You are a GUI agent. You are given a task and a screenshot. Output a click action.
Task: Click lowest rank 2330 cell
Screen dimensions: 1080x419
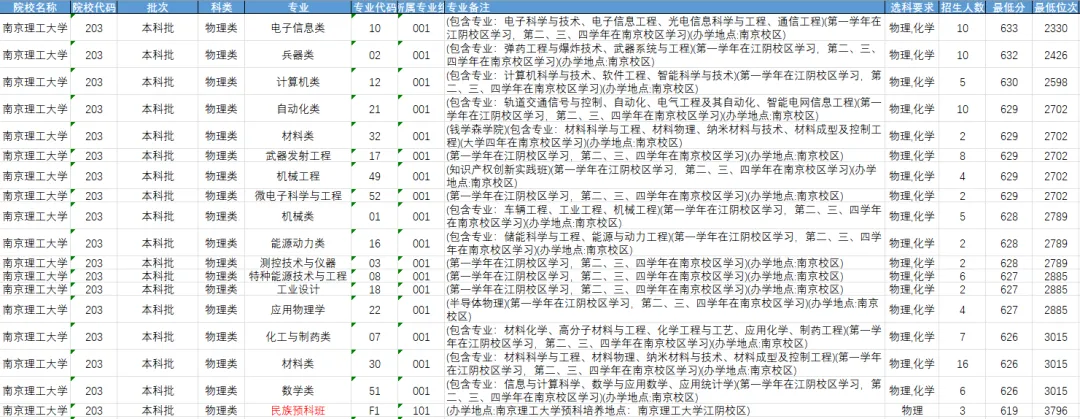pos(1056,28)
